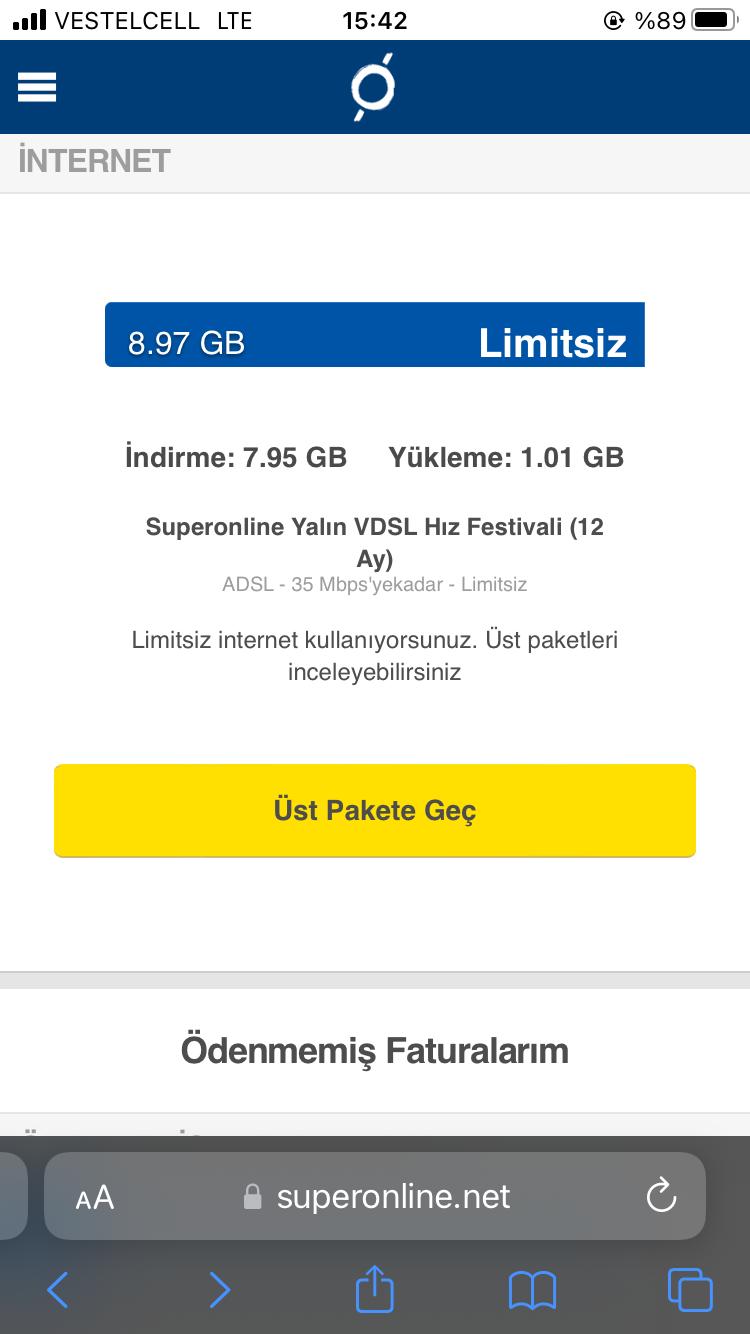Go forward to next page
The image size is (750, 1334).
[219, 1290]
